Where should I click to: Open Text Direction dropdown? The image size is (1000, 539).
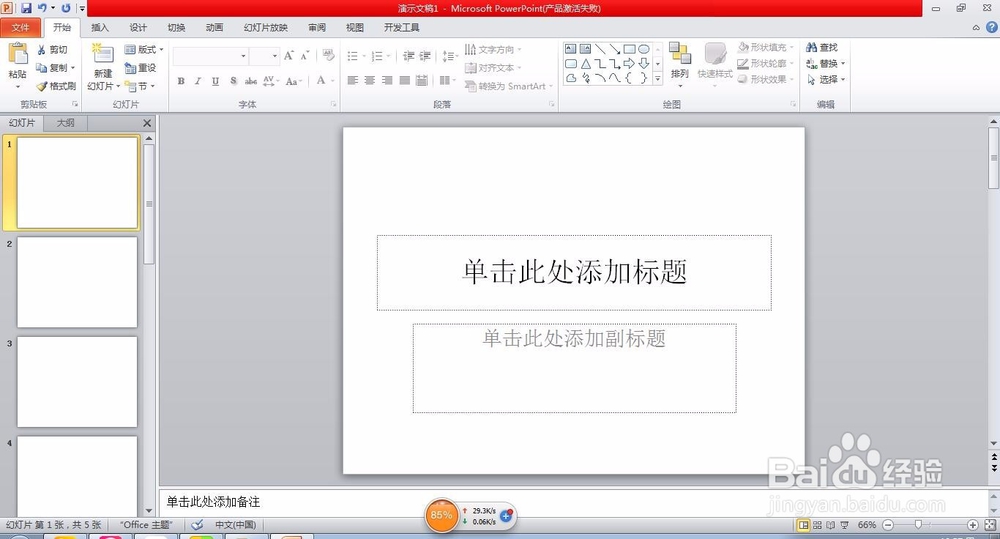pos(493,50)
